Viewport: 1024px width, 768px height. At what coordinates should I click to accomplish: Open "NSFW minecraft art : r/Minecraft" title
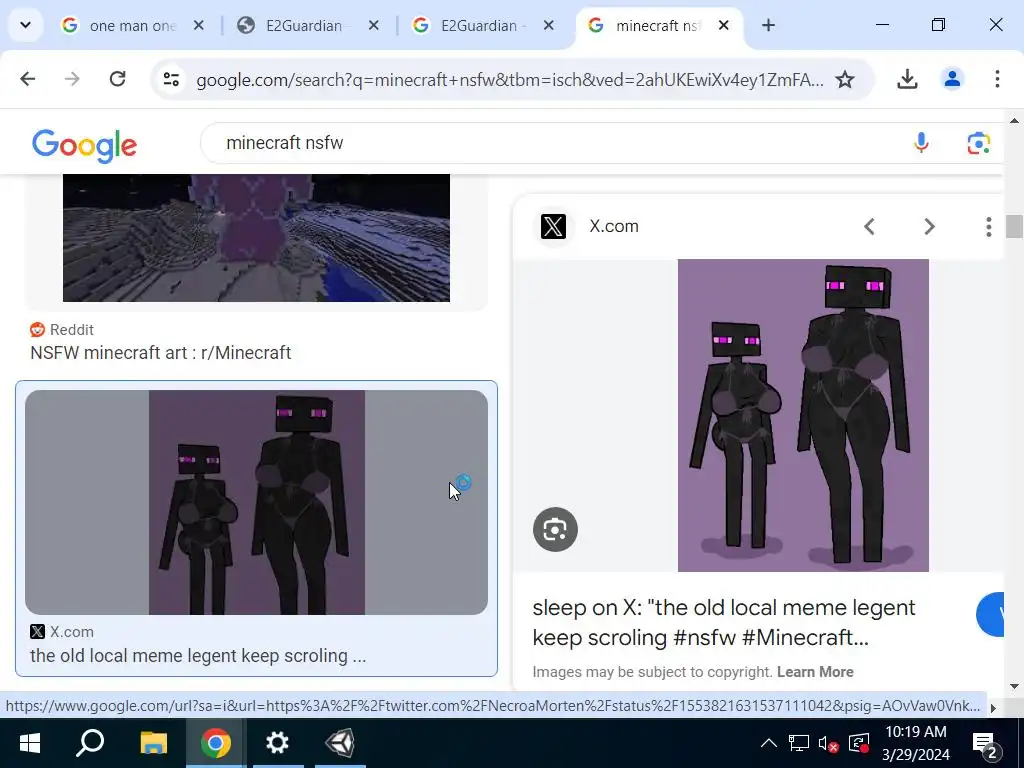click(x=161, y=353)
